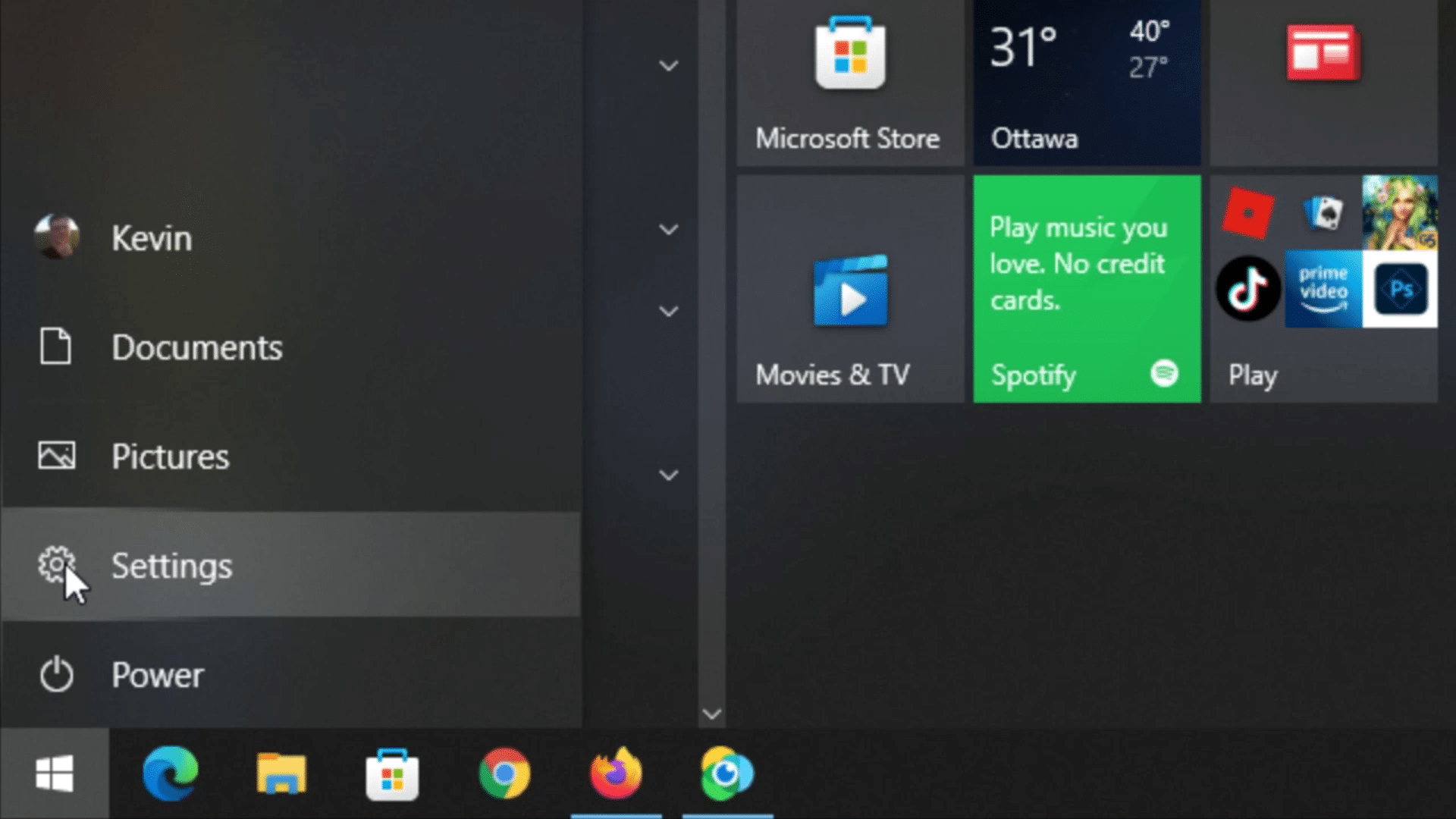
Task: Launch Prime Video from Play folder
Action: 1323,289
